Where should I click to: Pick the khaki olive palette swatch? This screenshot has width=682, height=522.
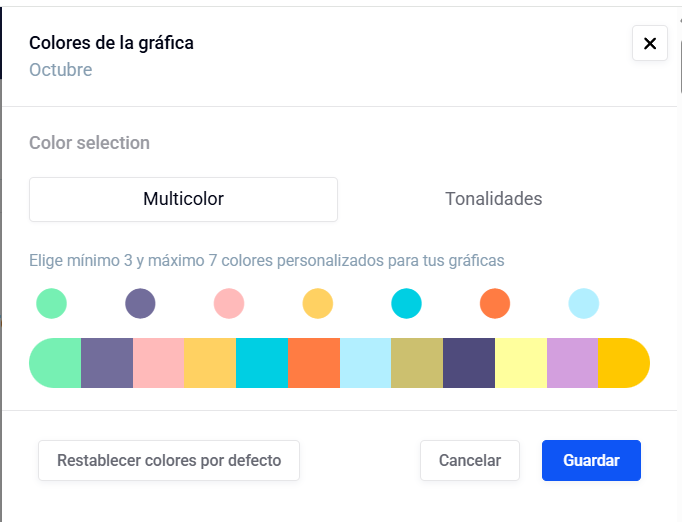[417, 362]
